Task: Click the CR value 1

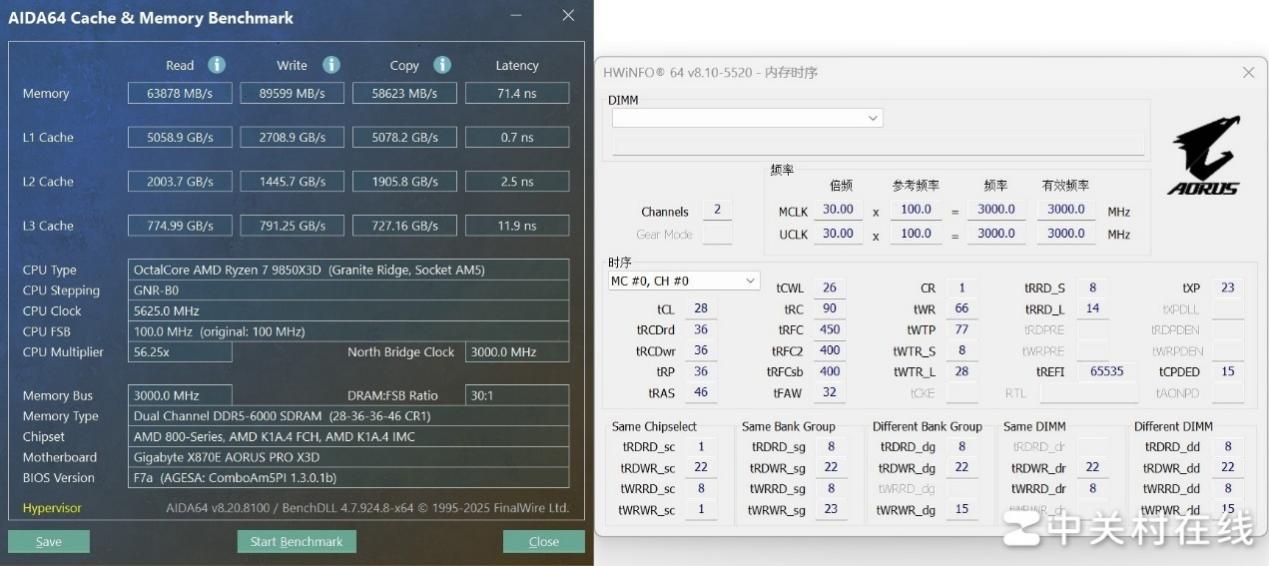Action: tap(962, 288)
